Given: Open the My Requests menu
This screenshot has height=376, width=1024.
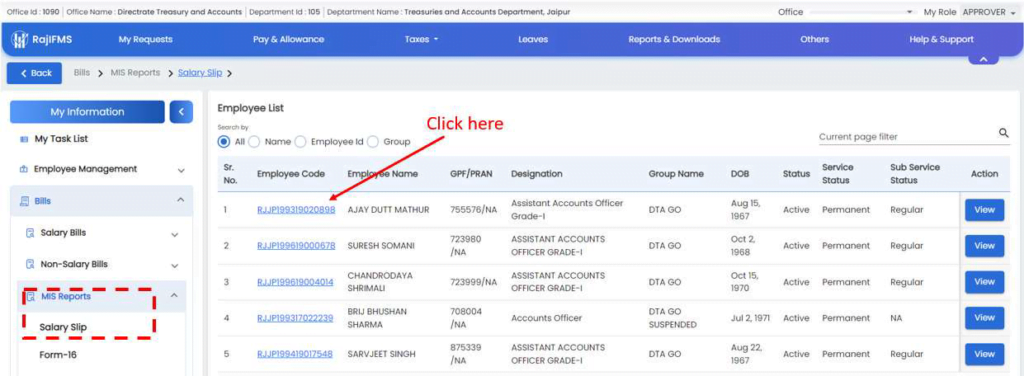Looking at the screenshot, I should (x=146, y=39).
